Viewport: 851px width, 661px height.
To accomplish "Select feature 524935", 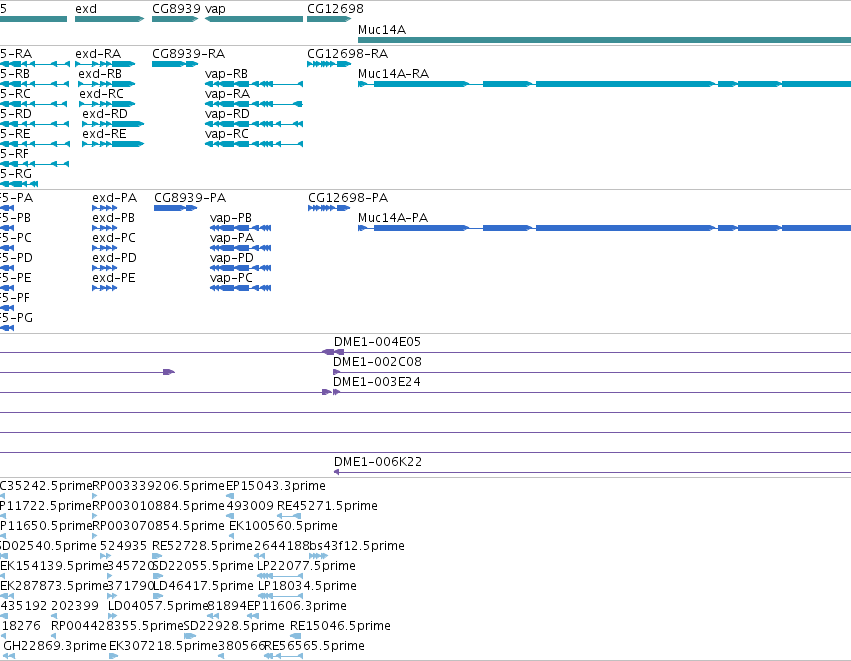I will tap(123, 546).
